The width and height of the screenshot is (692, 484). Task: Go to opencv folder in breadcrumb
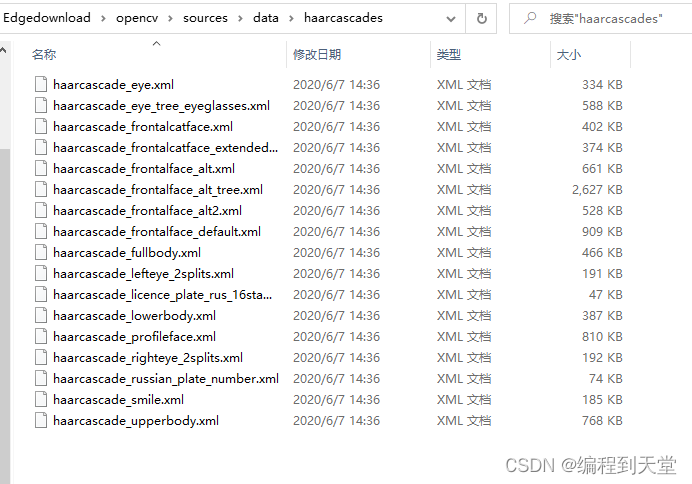[x=137, y=18]
